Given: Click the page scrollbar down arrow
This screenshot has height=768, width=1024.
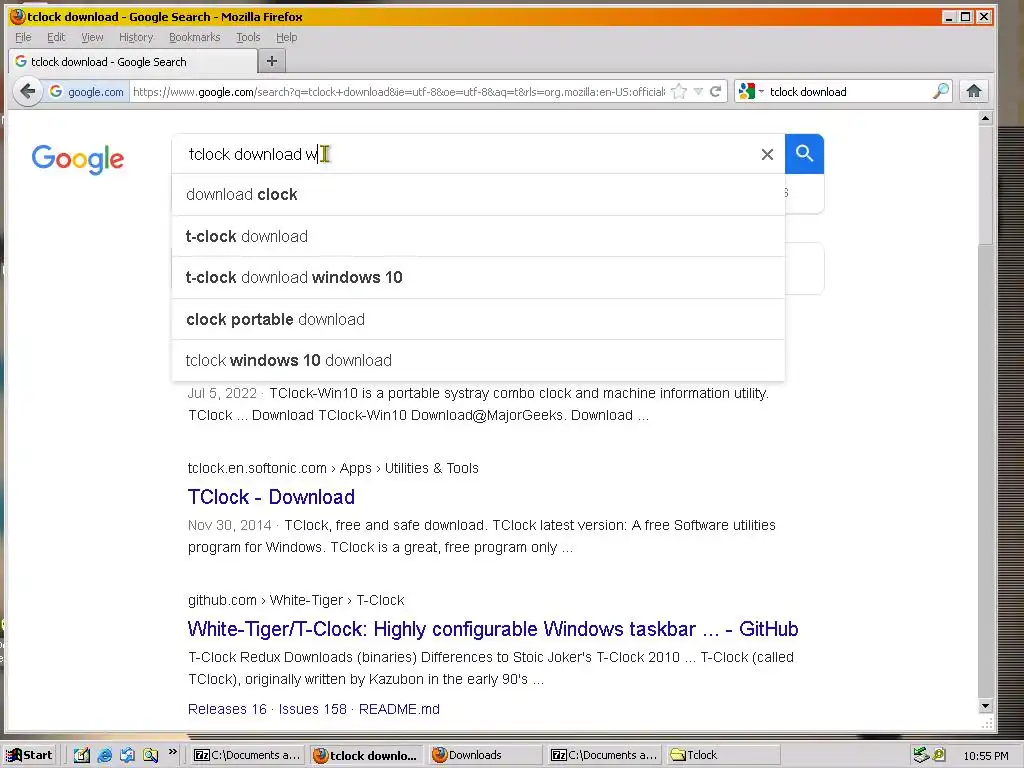Looking at the screenshot, I should (x=985, y=706).
